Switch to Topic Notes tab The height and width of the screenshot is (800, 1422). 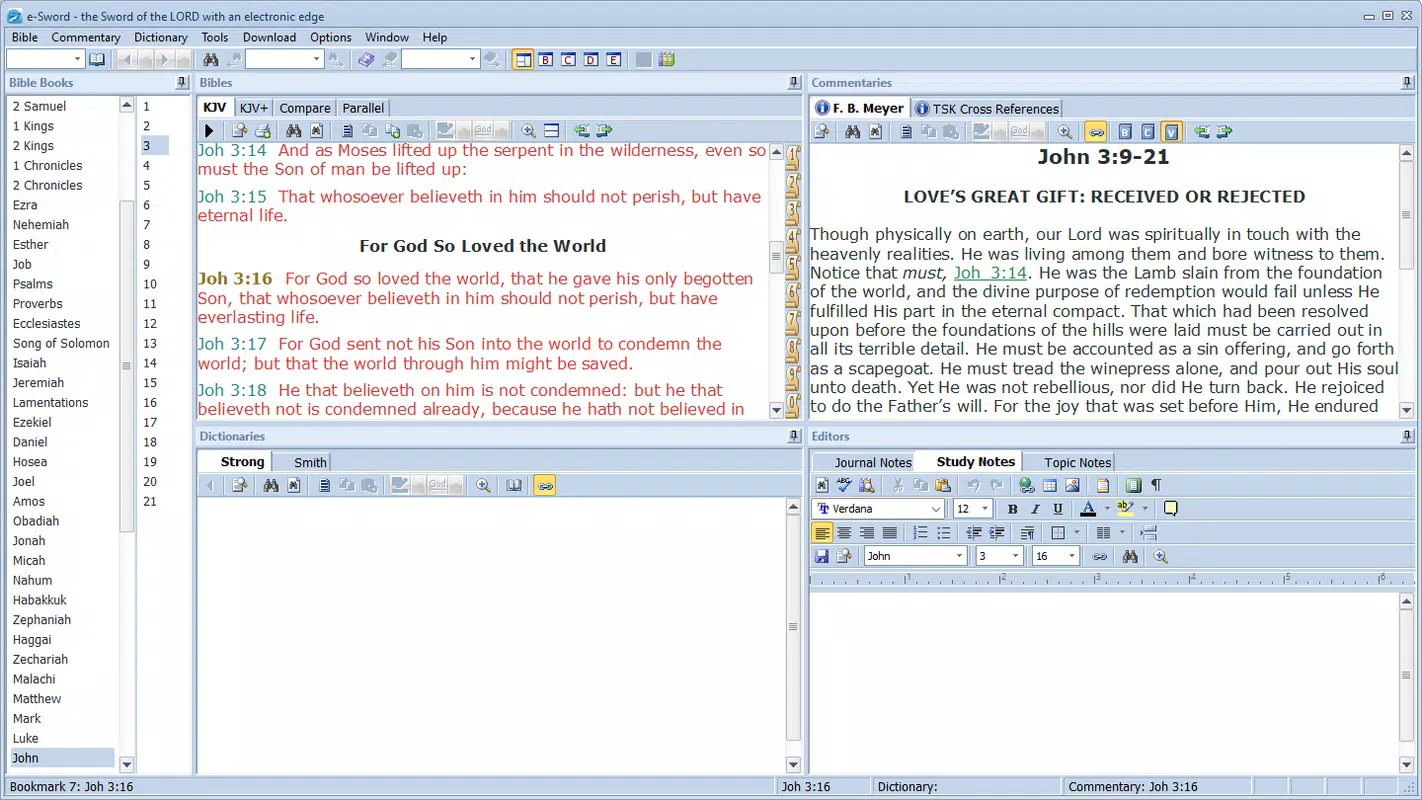tap(1077, 462)
